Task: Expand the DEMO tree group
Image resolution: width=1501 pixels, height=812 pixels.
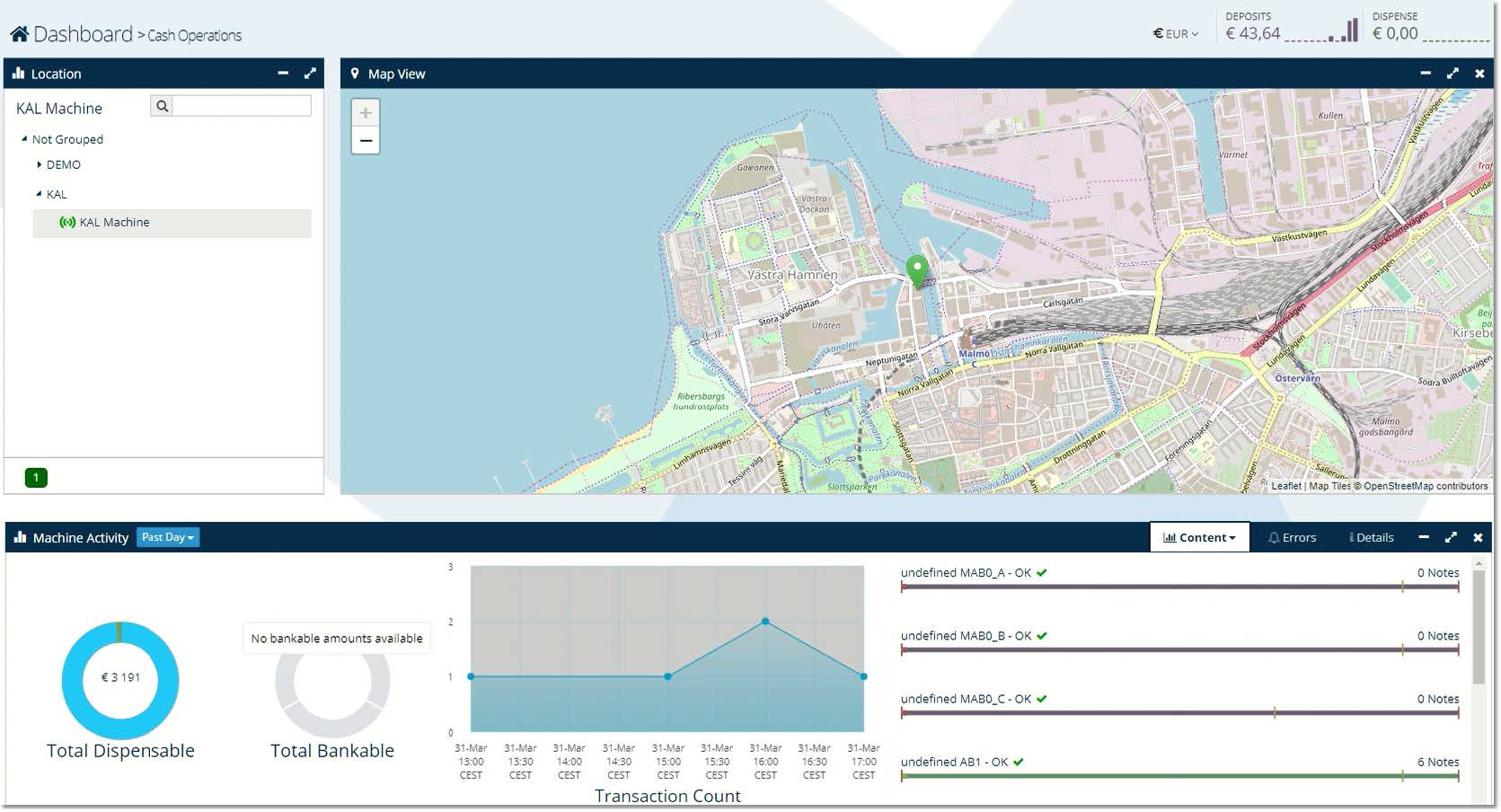Action: [40, 165]
